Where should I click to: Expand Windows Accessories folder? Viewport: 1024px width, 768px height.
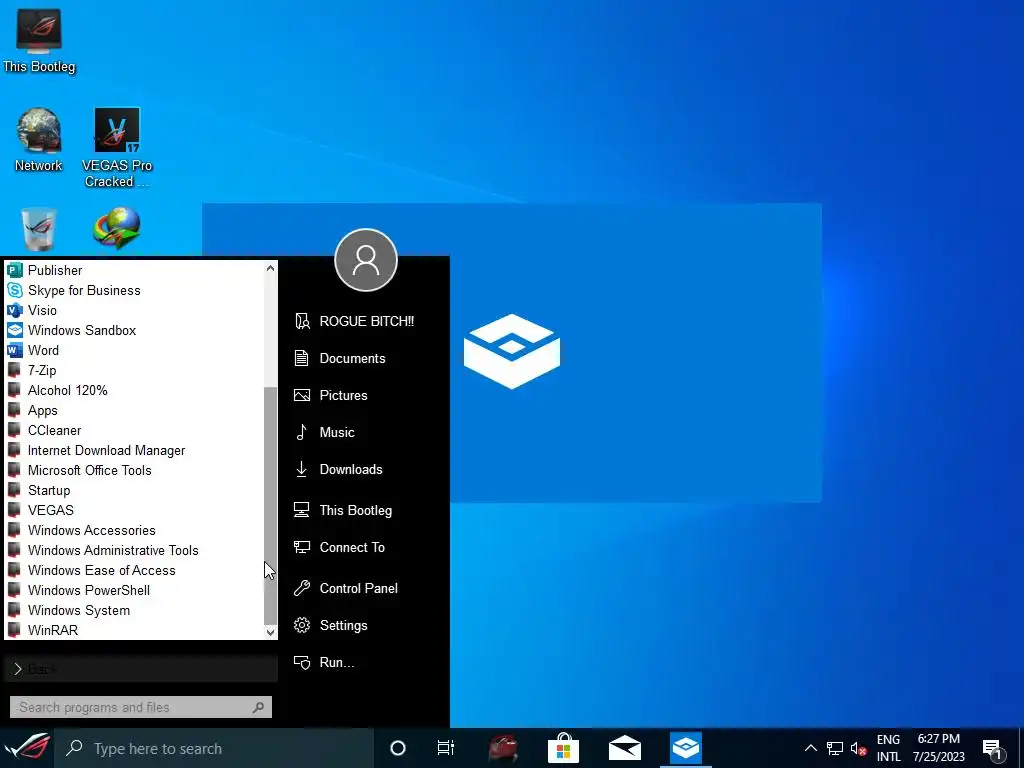tap(134, 530)
